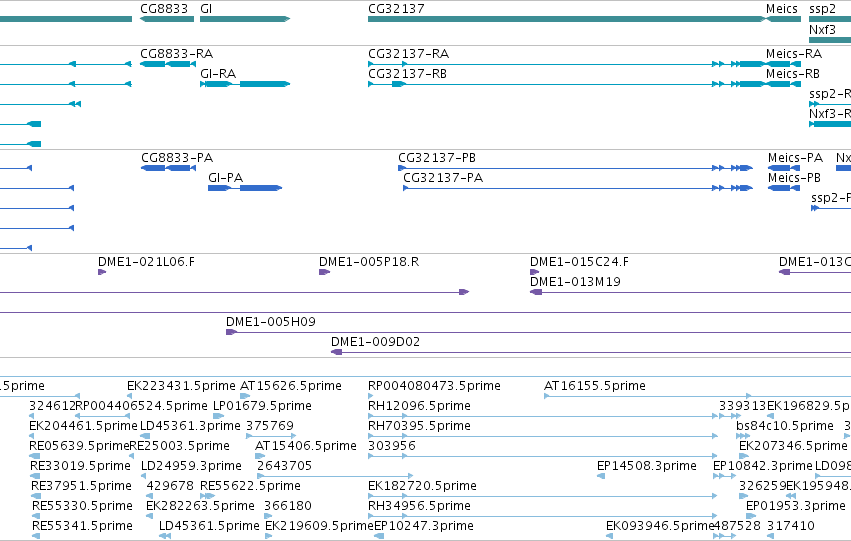Click the Meics-PB protein glyph
Screen dimensions: 851x541
[x=784, y=188]
